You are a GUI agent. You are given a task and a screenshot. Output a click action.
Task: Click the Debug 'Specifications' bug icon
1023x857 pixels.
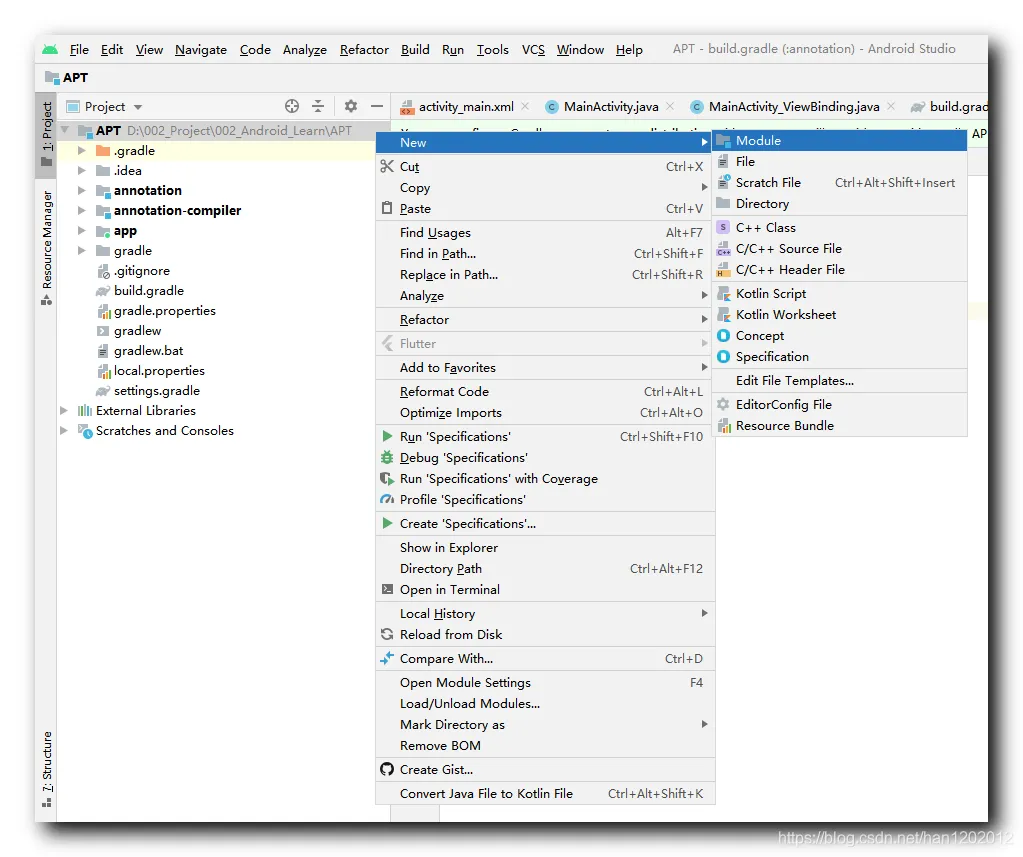[387, 457]
